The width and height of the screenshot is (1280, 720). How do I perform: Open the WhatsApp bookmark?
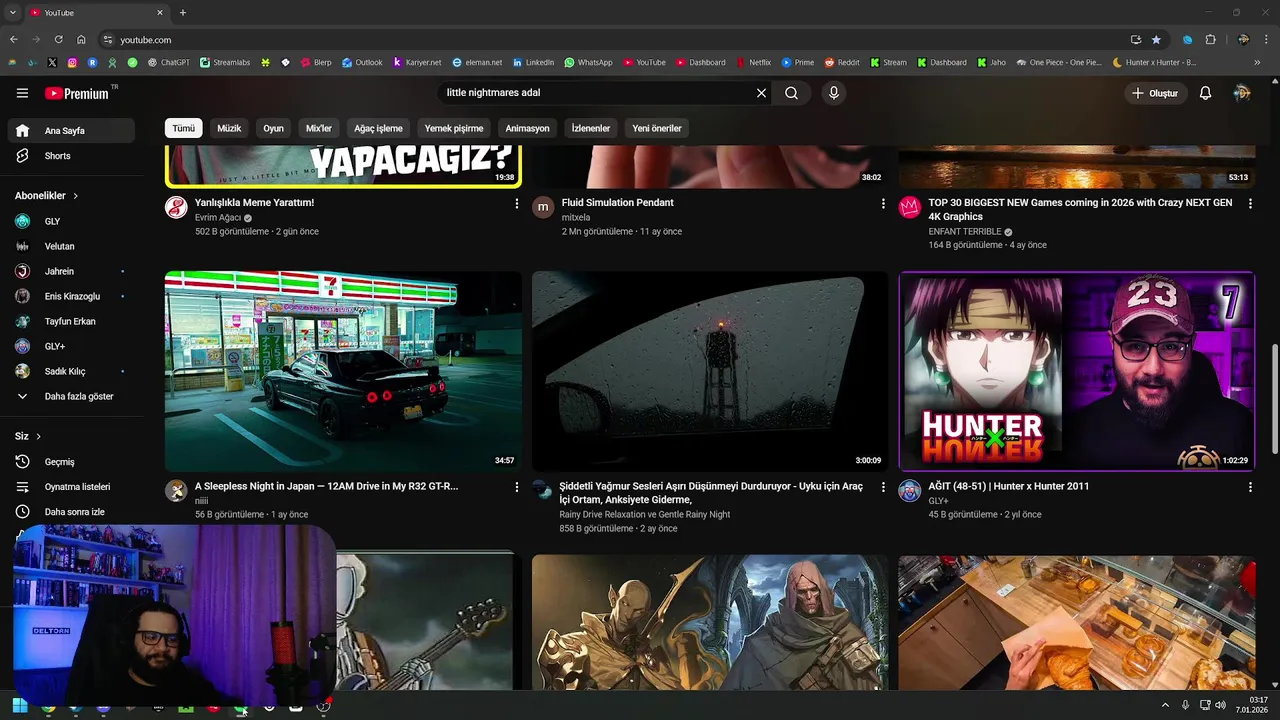pos(588,62)
